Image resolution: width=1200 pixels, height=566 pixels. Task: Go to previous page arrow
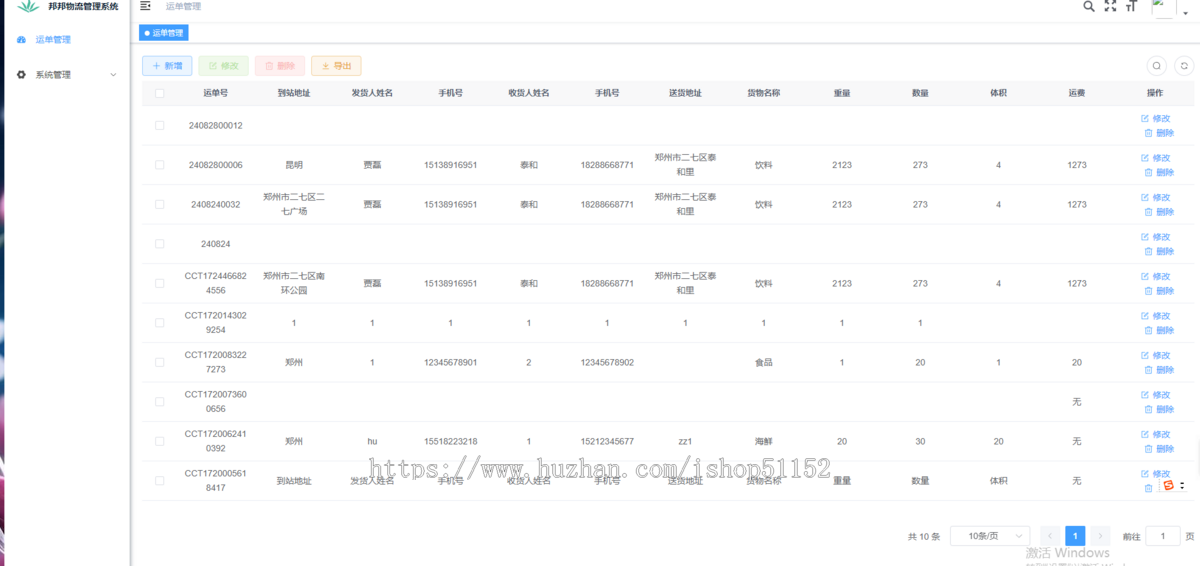pyautogui.click(x=1050, y=536)
